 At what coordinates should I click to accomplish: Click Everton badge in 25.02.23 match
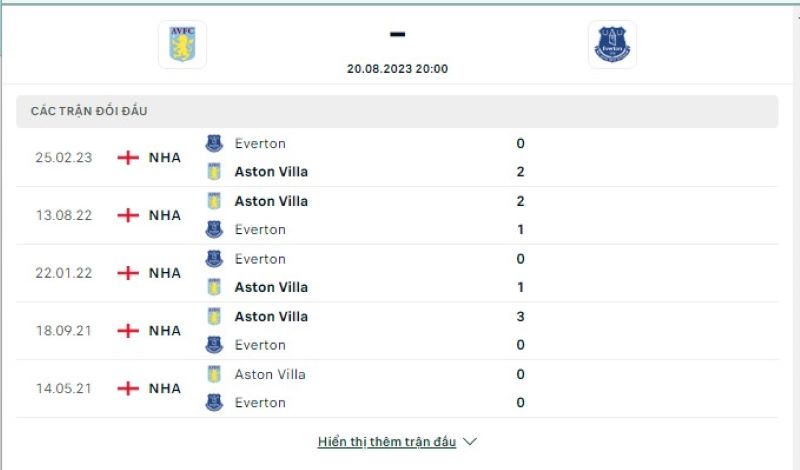pyautogui.click(x=214, y=143)
